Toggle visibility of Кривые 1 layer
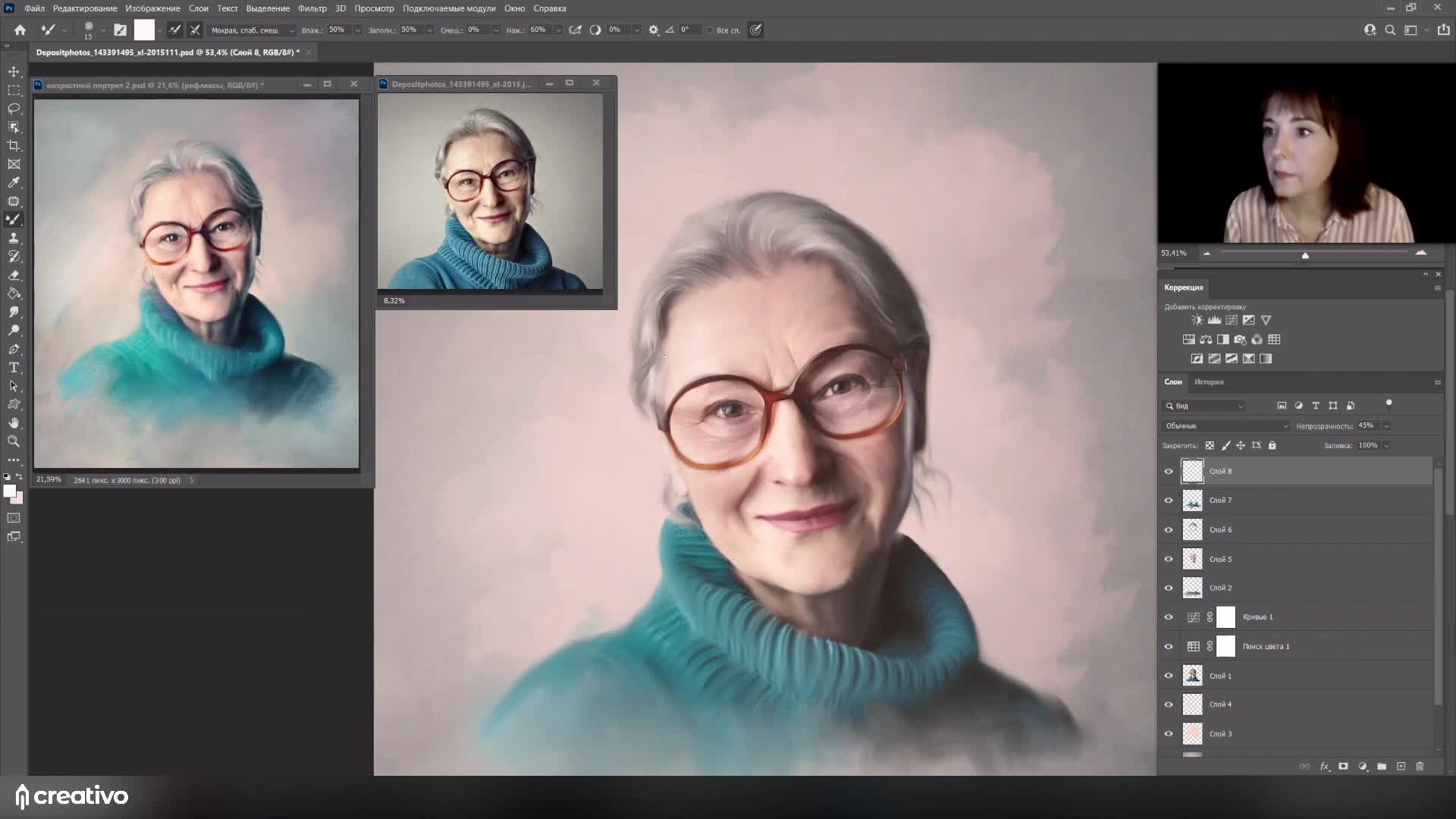Viewport: 1456px width, 819px height. (x=1169, y=617)
